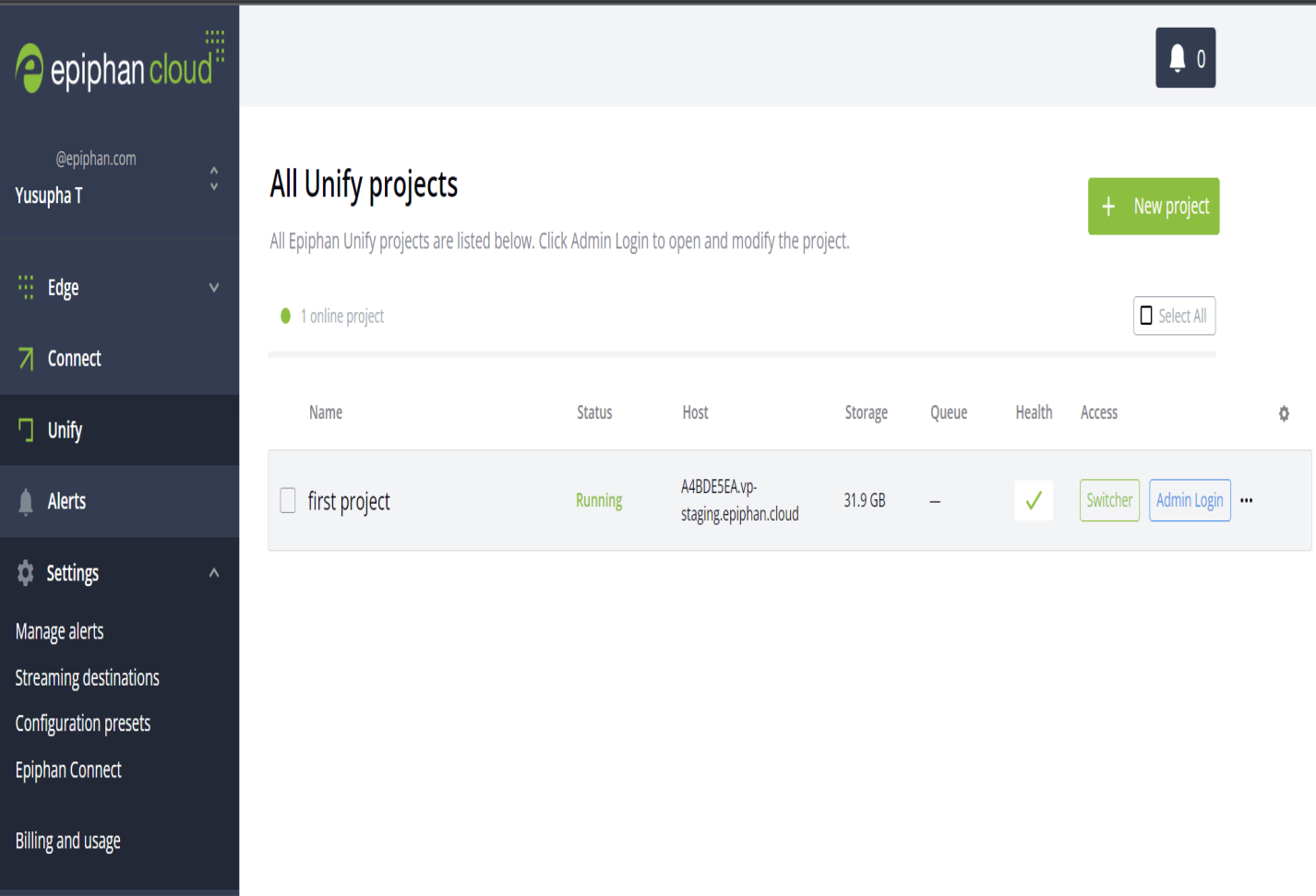Click the Health column header

click(x=1034, y=412)
